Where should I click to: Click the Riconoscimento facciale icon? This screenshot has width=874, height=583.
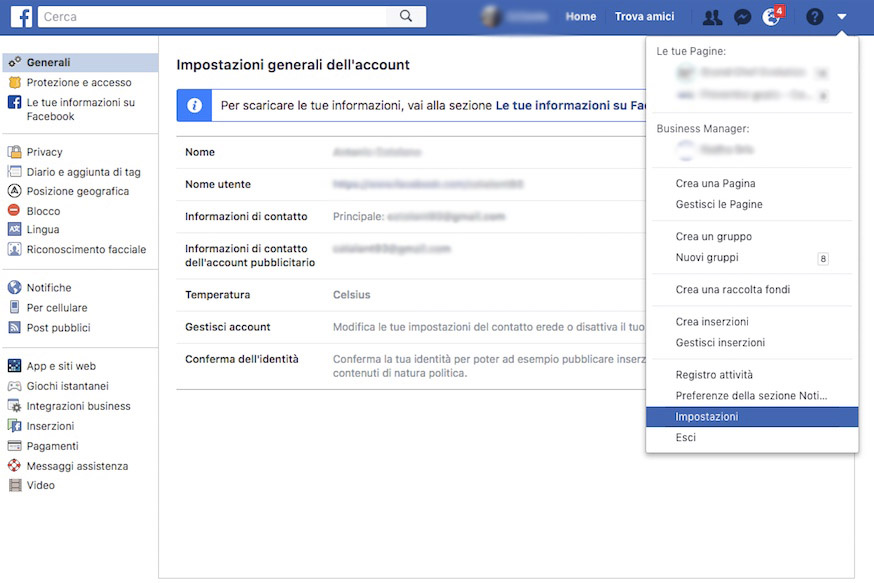(x=15, y=249)
